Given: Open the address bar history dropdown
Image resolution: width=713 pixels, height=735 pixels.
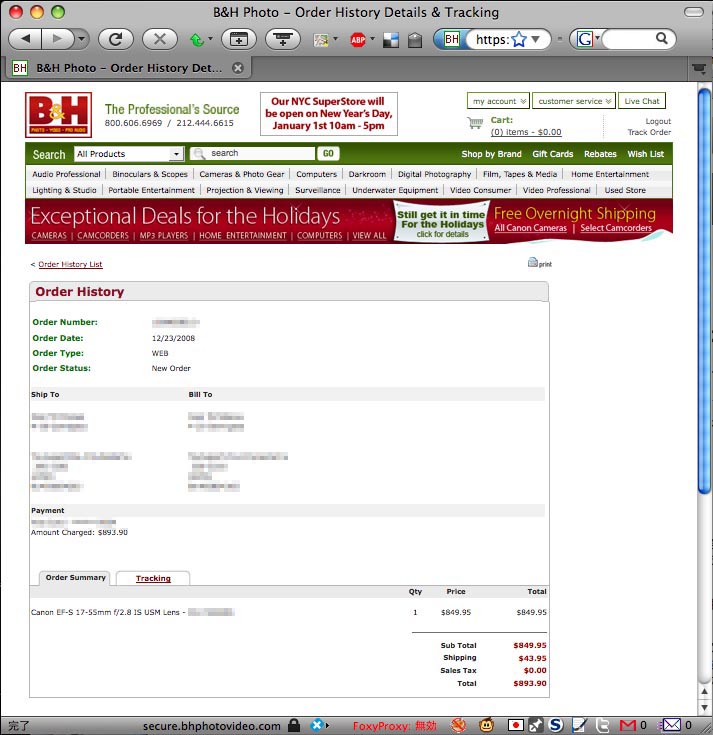Looking at the screenshot, I should point(536,39).
